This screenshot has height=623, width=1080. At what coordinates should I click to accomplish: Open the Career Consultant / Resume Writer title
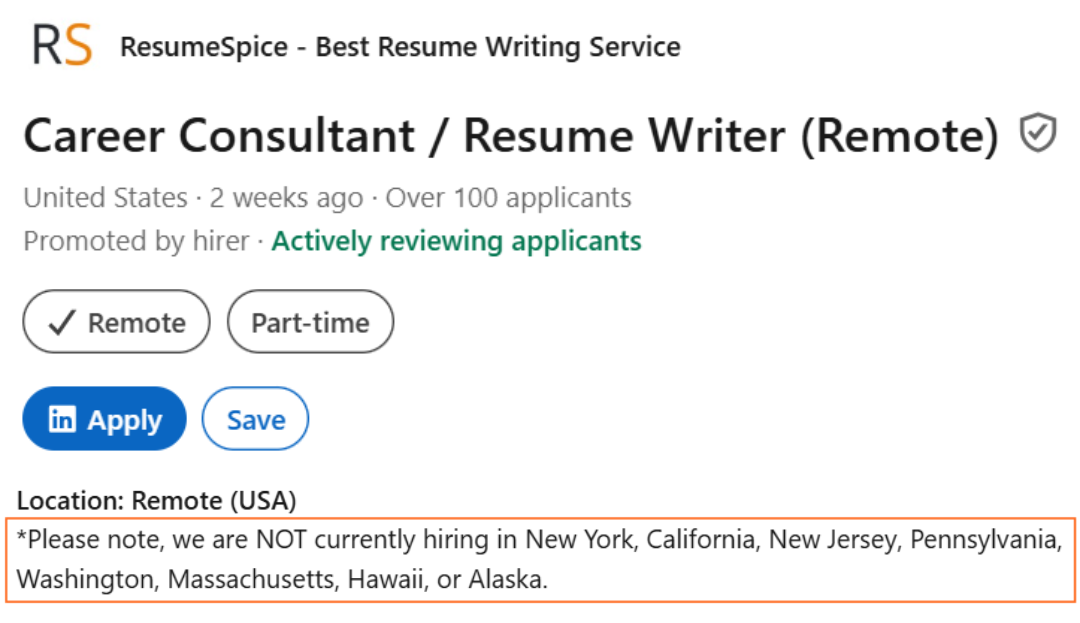[x=510, y=136]
